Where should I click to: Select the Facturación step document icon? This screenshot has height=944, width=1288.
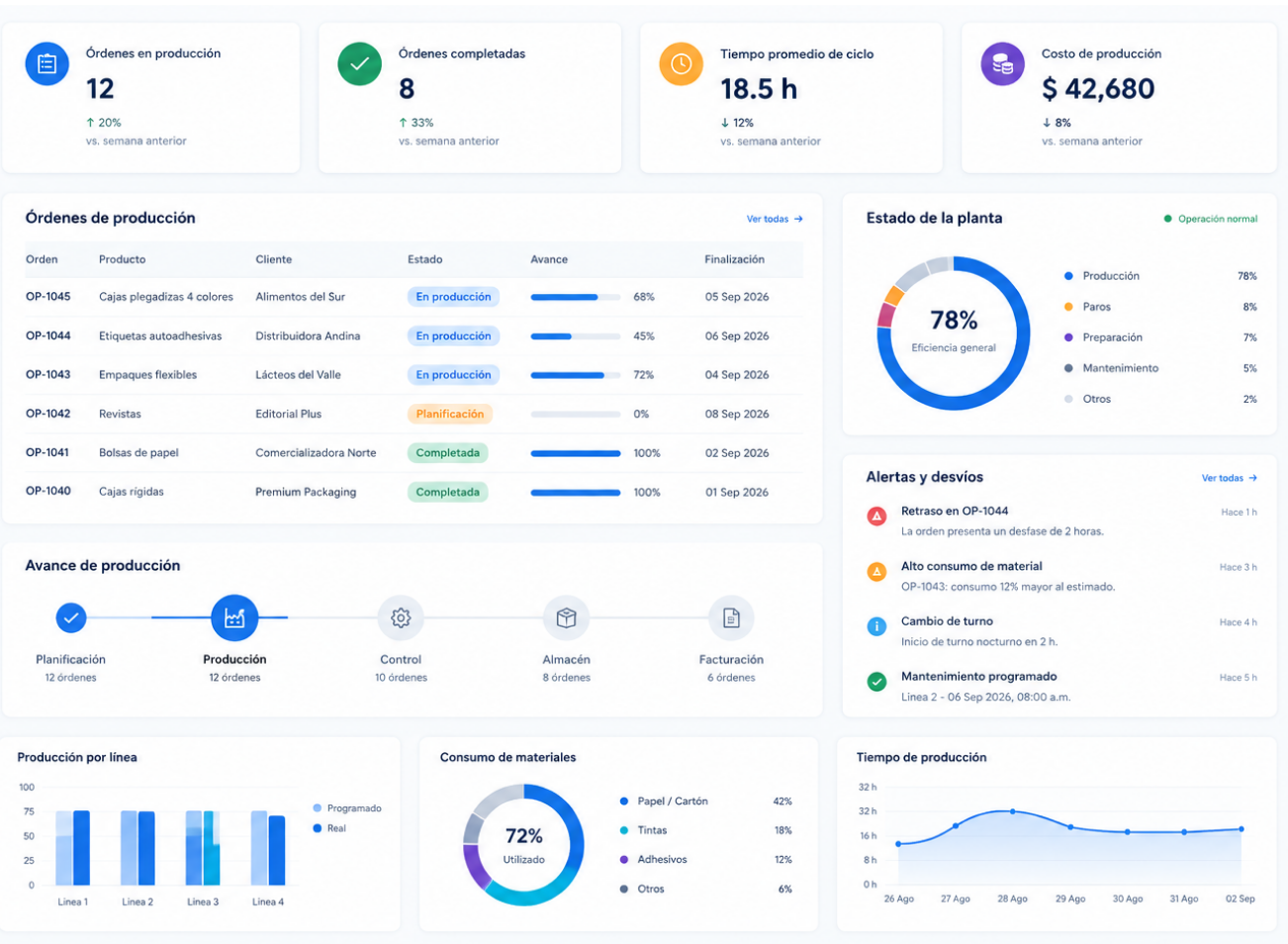coord(731,618)
